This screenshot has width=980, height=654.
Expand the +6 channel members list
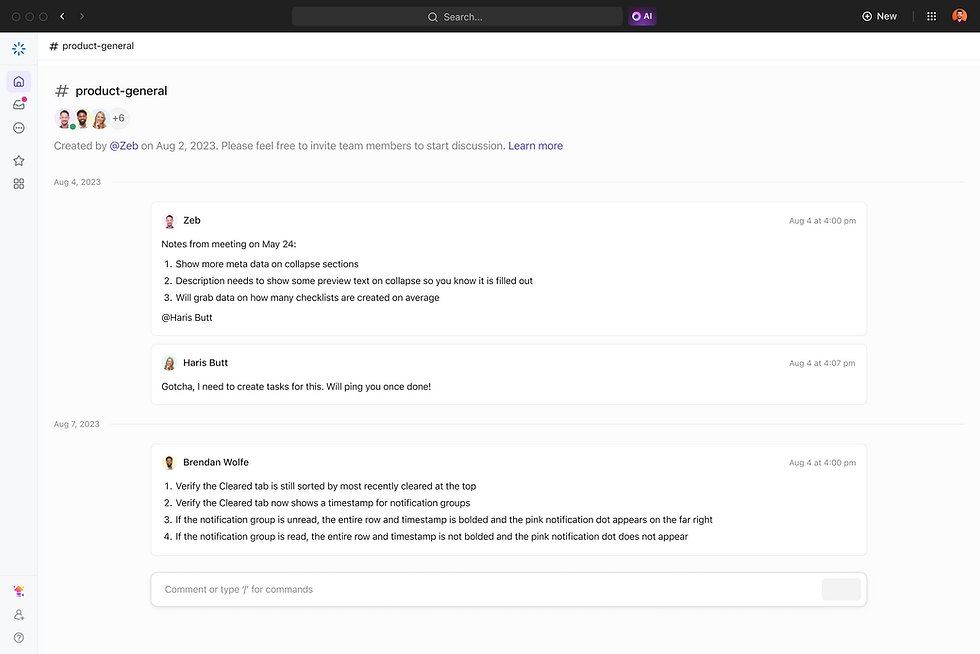[118, 117]
